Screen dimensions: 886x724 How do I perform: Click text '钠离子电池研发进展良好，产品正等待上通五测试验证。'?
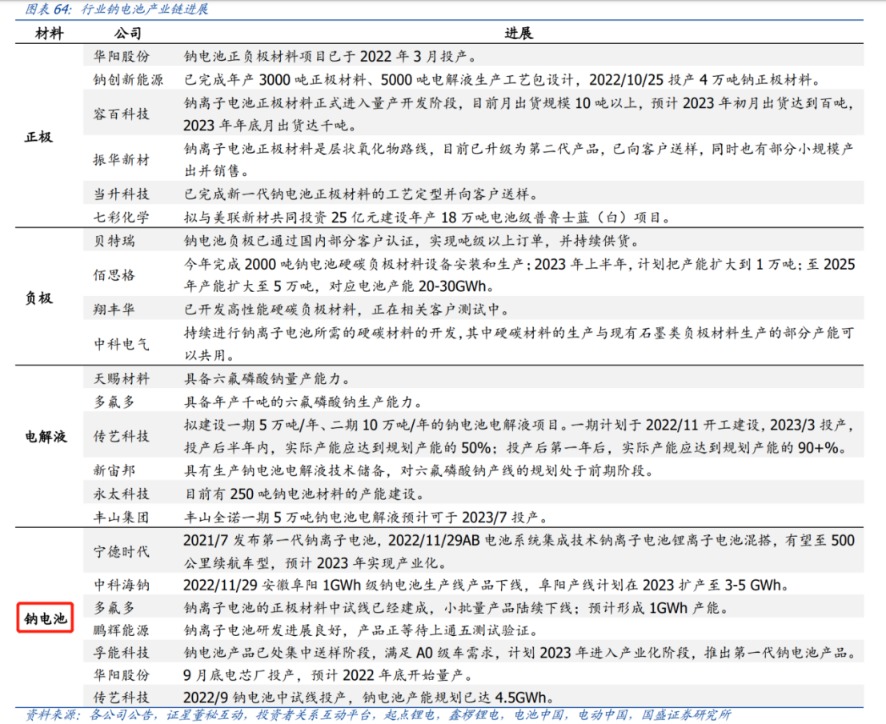(361, 630)
